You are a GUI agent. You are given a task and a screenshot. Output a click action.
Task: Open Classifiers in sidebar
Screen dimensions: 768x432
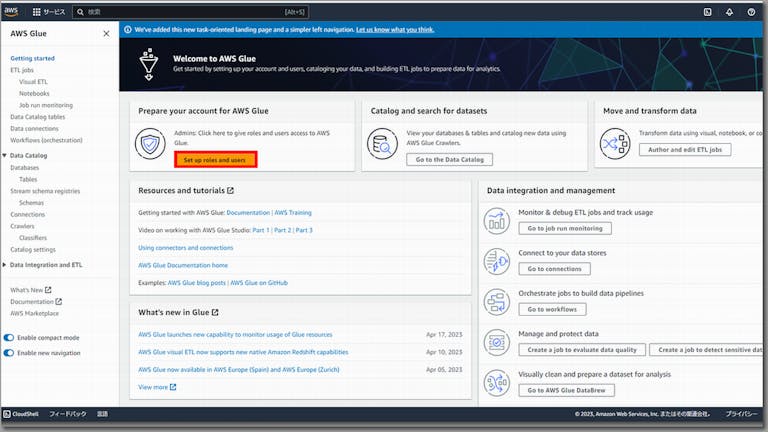pos(33,238)
